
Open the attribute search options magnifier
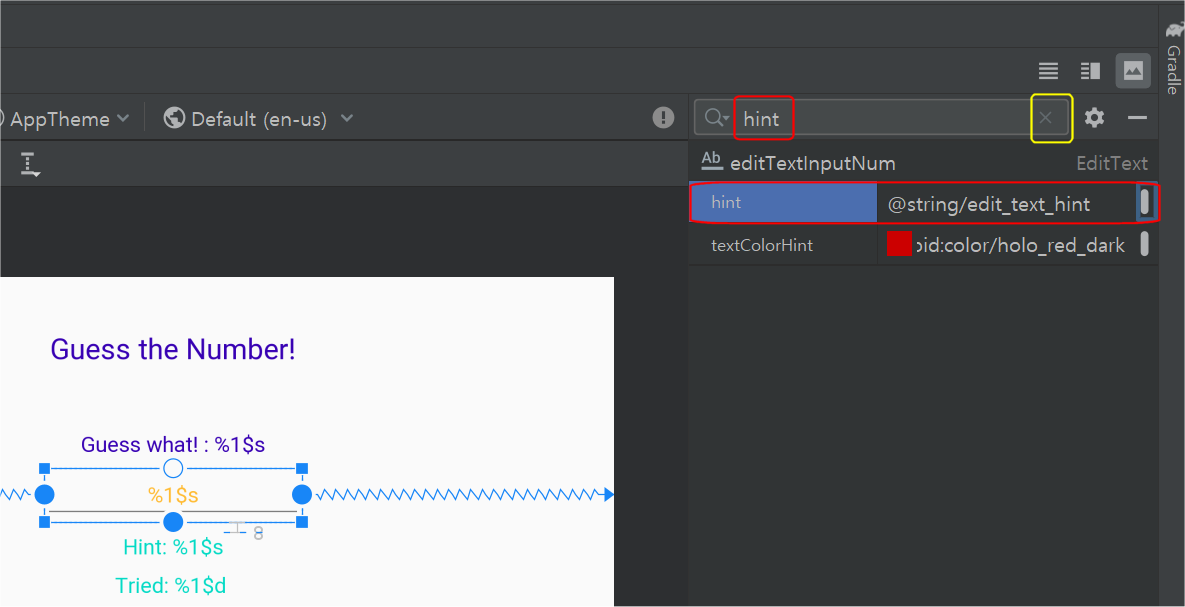(714, 117)
